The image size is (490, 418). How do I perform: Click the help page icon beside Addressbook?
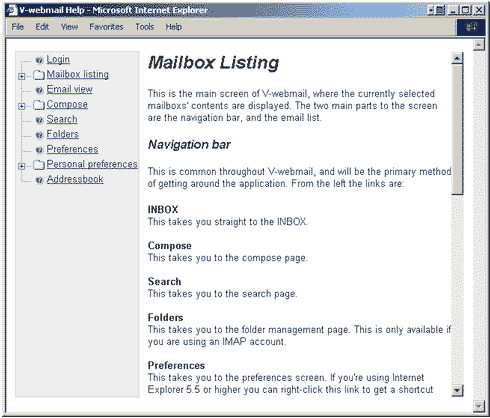click(x=39, y=180)
